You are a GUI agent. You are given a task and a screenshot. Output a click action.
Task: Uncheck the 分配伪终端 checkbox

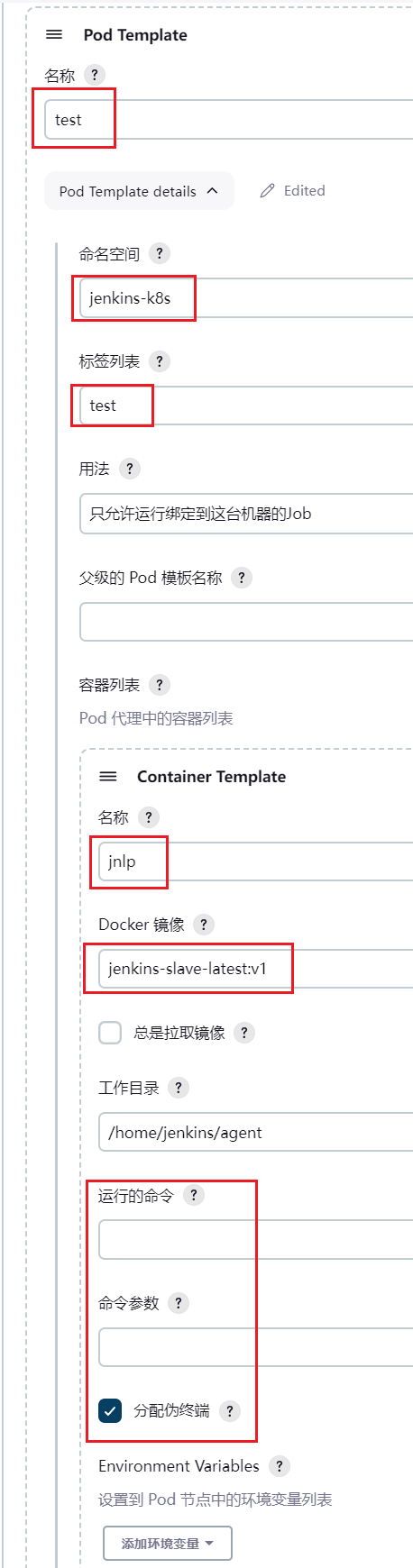click(110, 1410)
